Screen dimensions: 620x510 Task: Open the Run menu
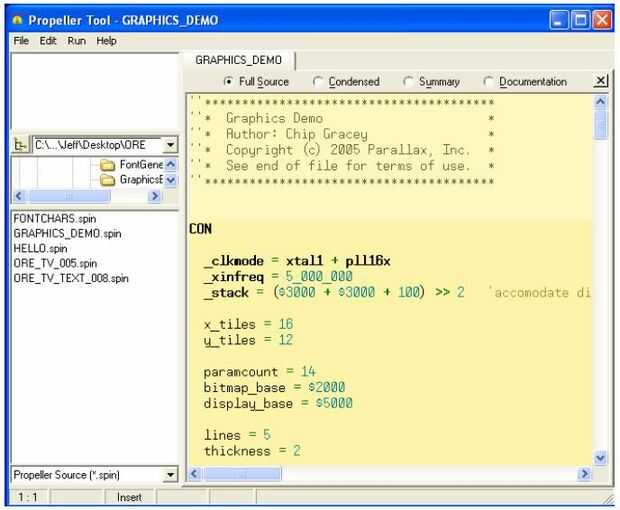[76, 41]
